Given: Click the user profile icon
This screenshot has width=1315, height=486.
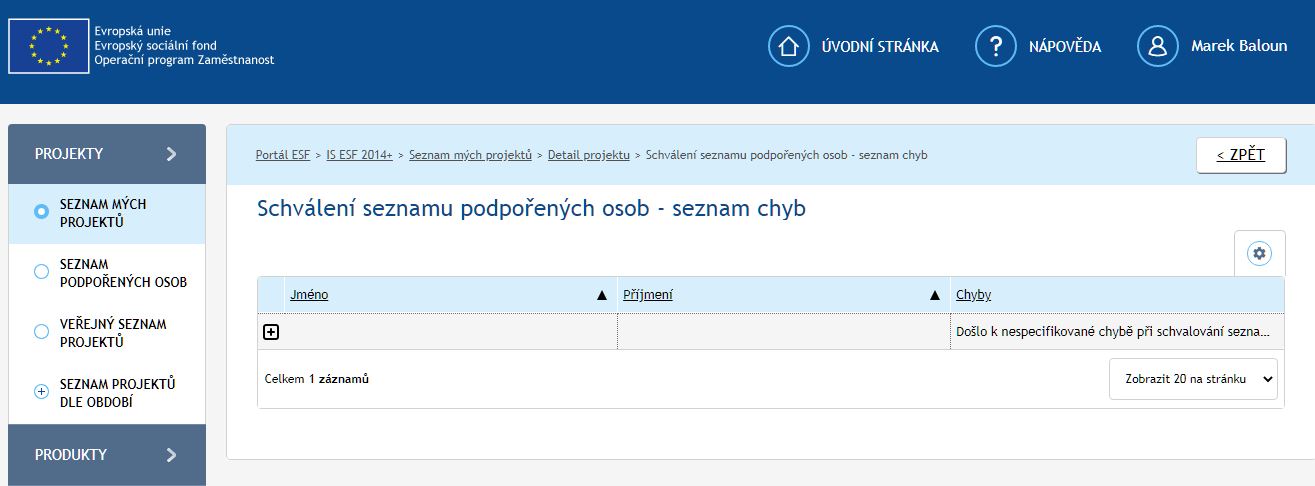Looking at the screenshot, I should point(1158,46).
